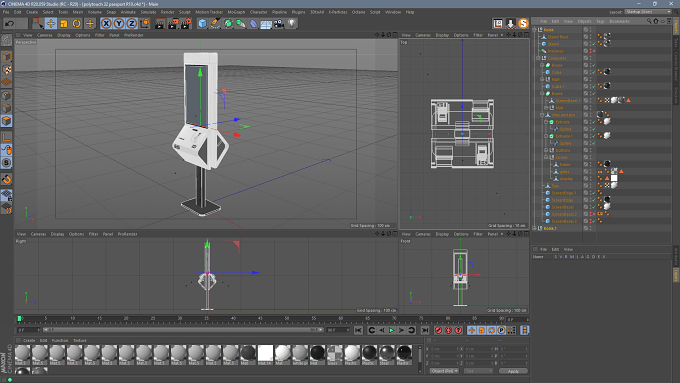Click the orange S icon at top right
This screenshot has height=383, width=680.
[x=523, y=23]
